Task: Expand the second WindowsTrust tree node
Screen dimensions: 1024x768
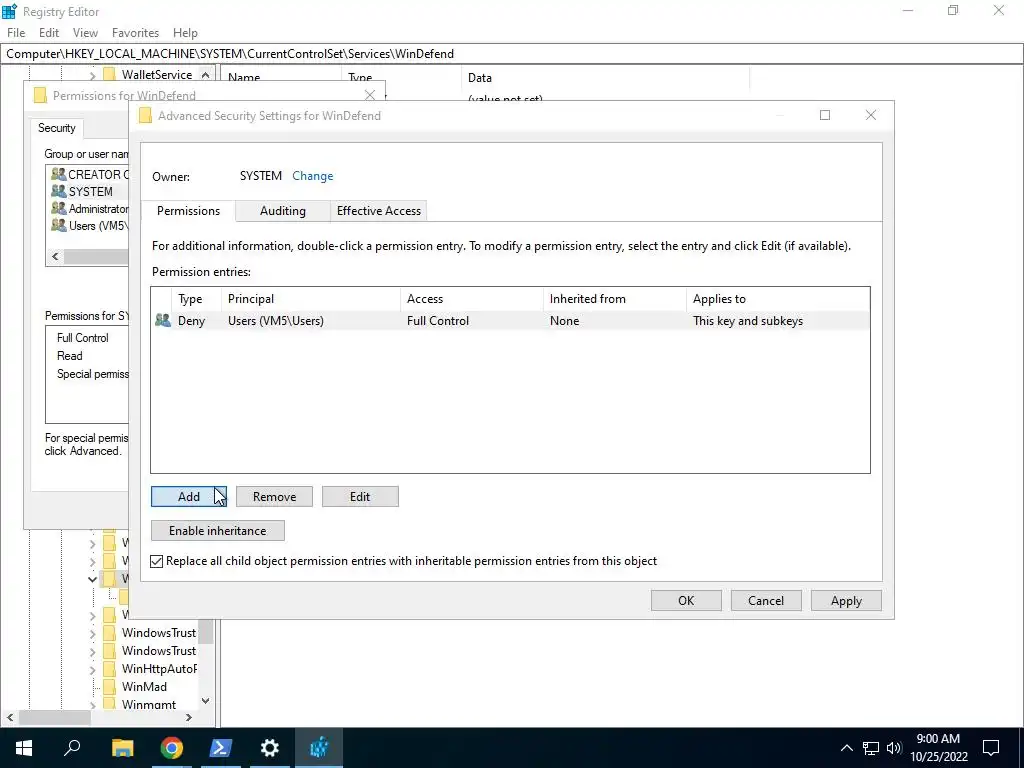Action: click(x=92, y=652)
